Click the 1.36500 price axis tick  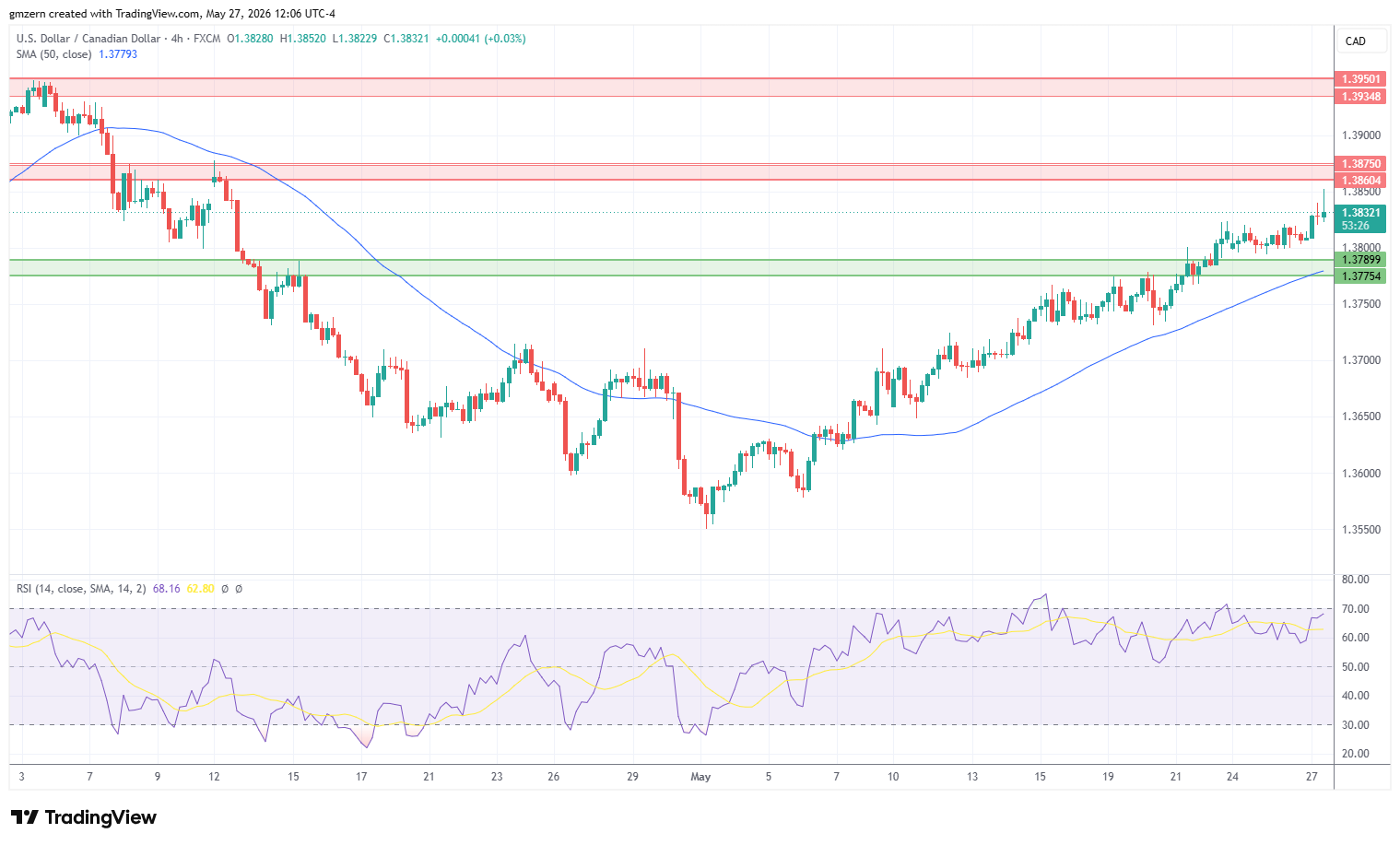tap(1361, 417)
